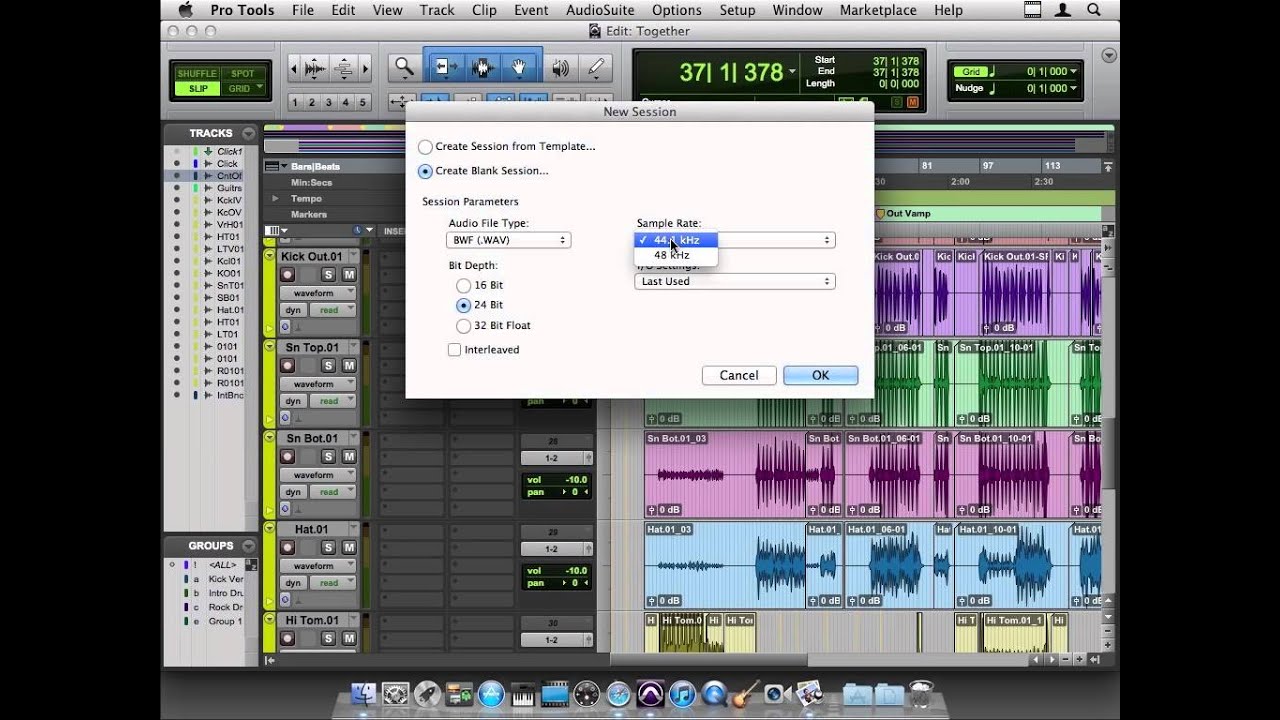
Task: Open the File menu
Action: (302, 10)
